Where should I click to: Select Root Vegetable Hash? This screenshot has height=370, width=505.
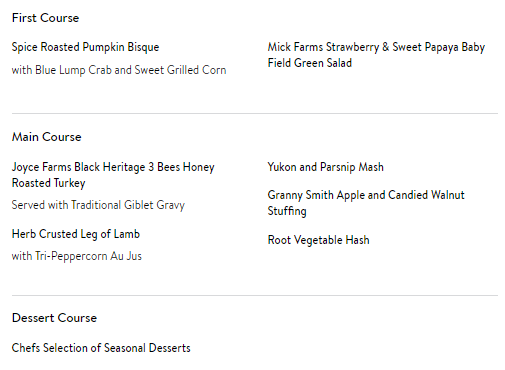[x=319, y=240]
